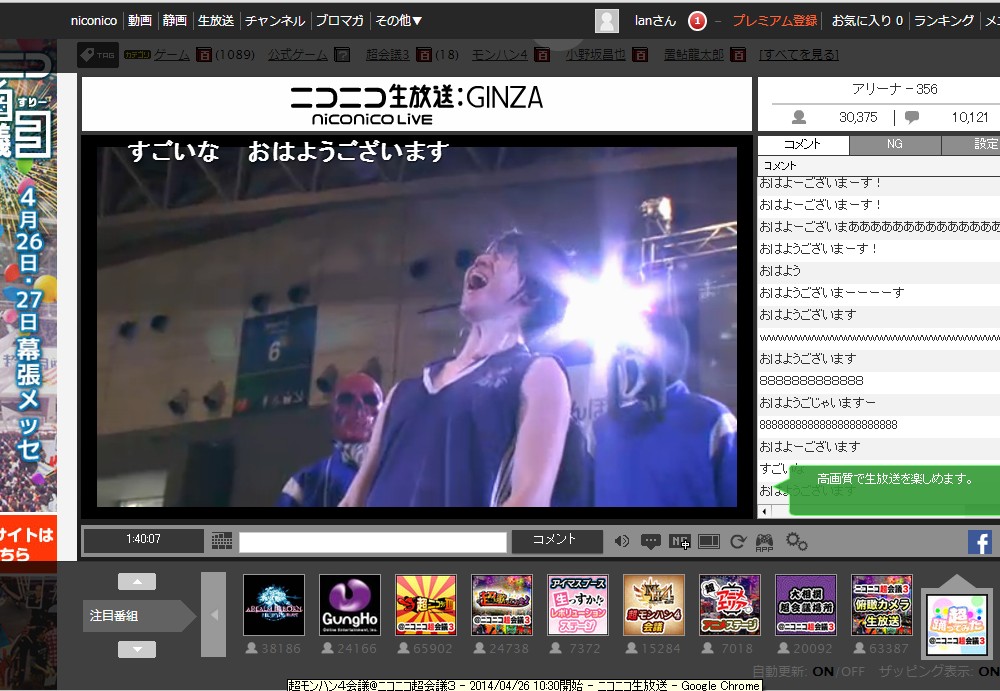Click すべてを見る tags link

point(799,55)
